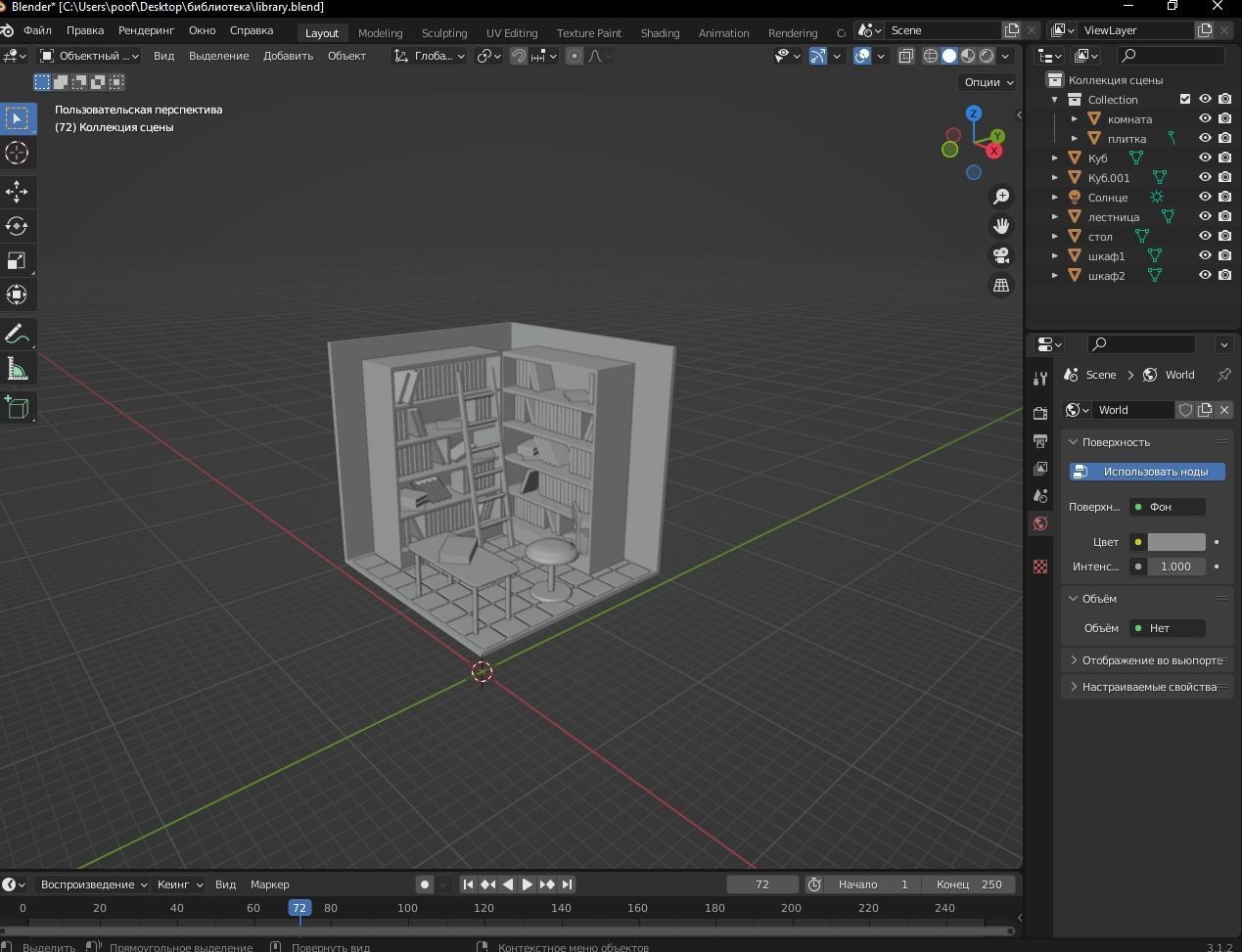Open the Объектный mode dropdown

click(x=89, y=56)
